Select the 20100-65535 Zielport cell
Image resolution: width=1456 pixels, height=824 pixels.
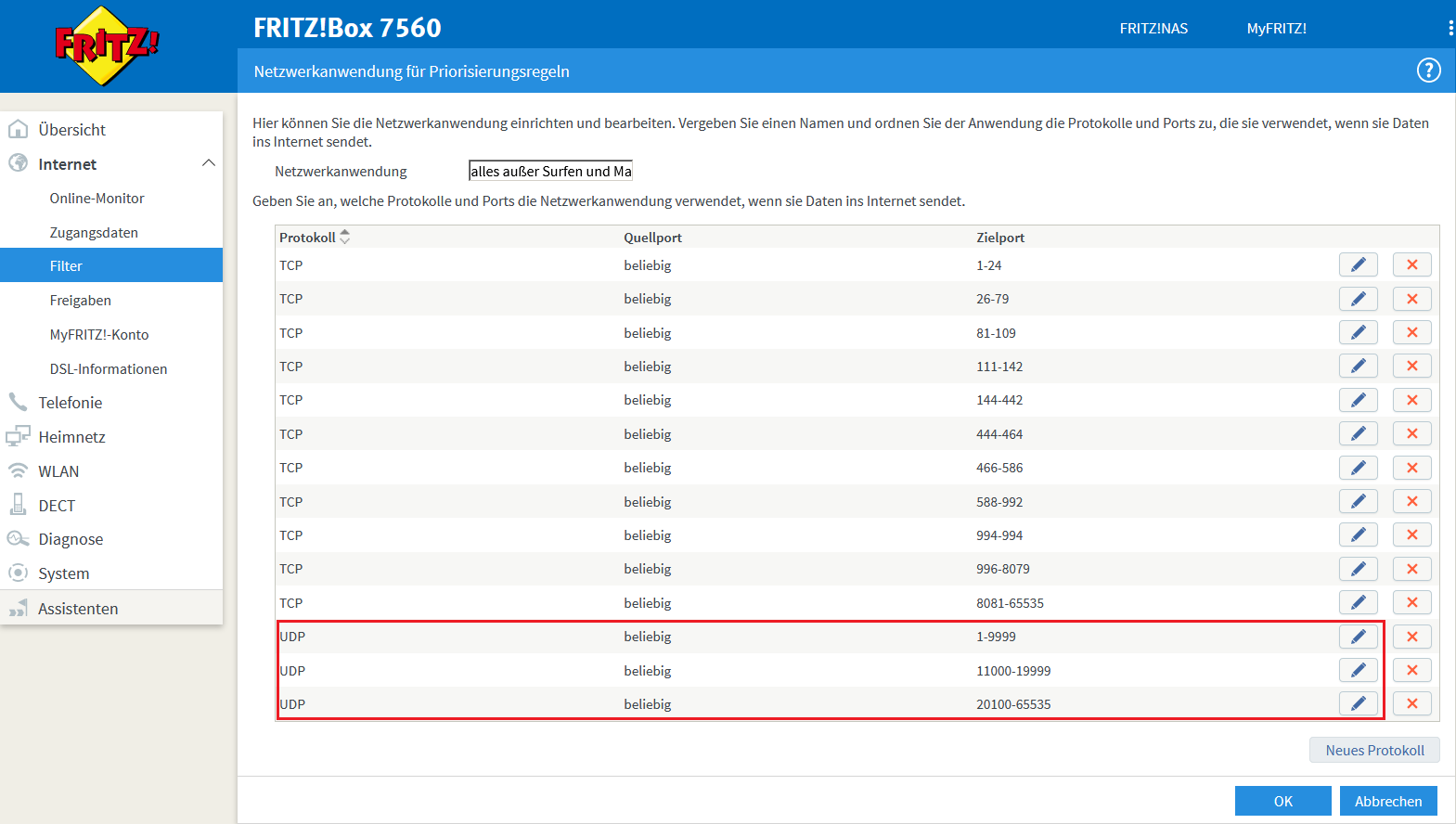click(1013, 704)
